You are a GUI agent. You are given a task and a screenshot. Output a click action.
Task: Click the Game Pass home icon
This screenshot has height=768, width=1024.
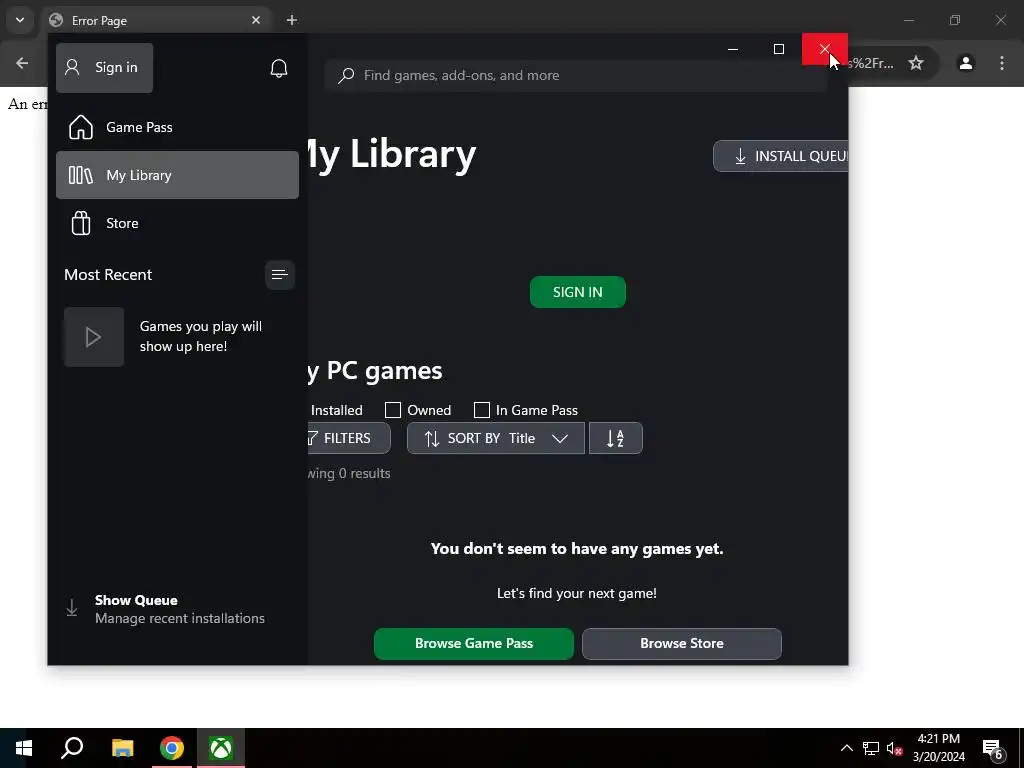pos(81,127)
